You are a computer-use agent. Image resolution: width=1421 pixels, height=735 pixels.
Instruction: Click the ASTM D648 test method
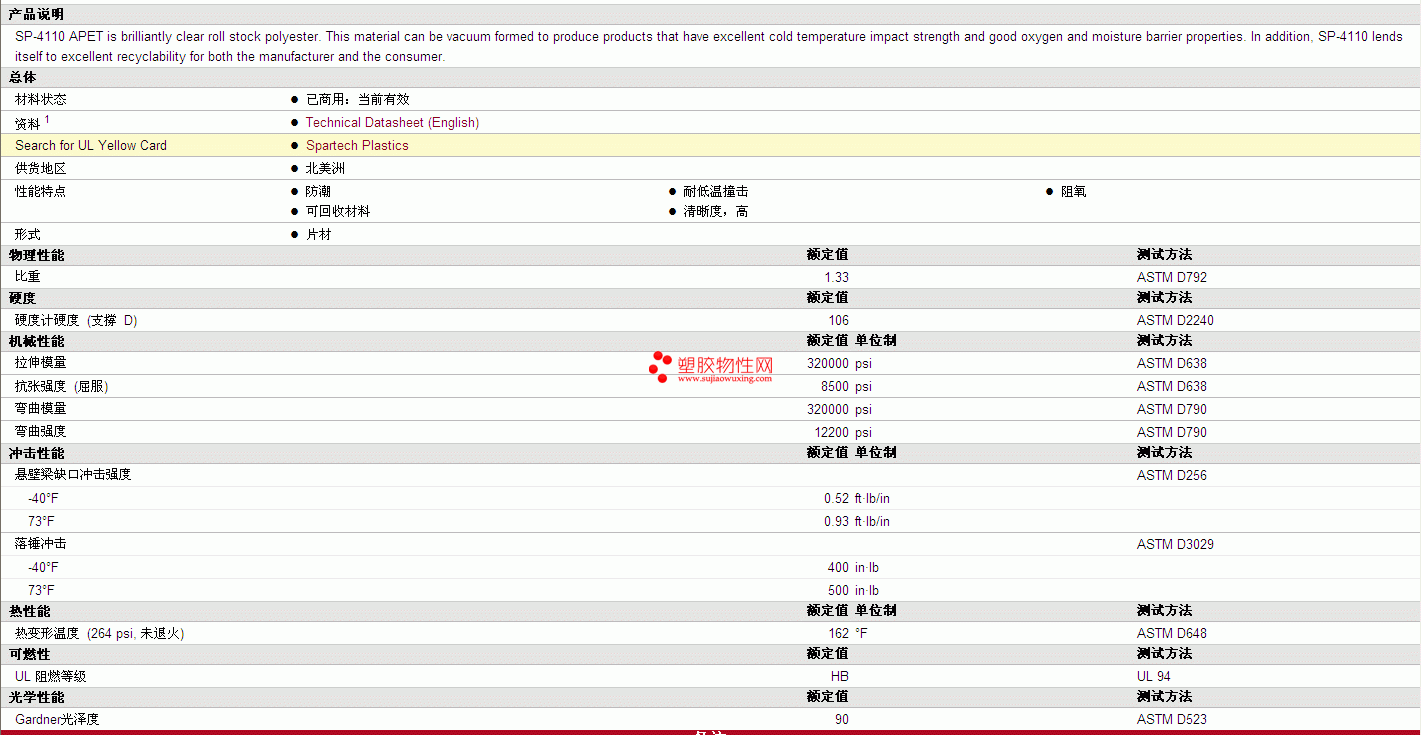point(1172,633)
